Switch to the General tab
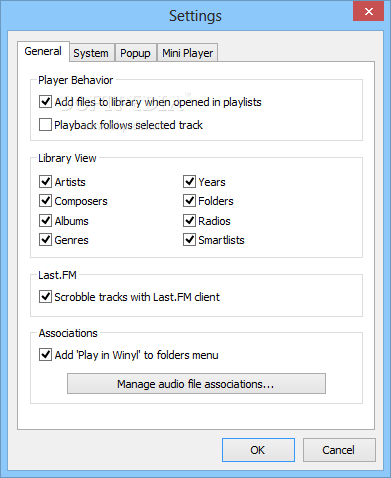Image resolution: width=391 pixels, height=478 pixels. coord(43,51)
